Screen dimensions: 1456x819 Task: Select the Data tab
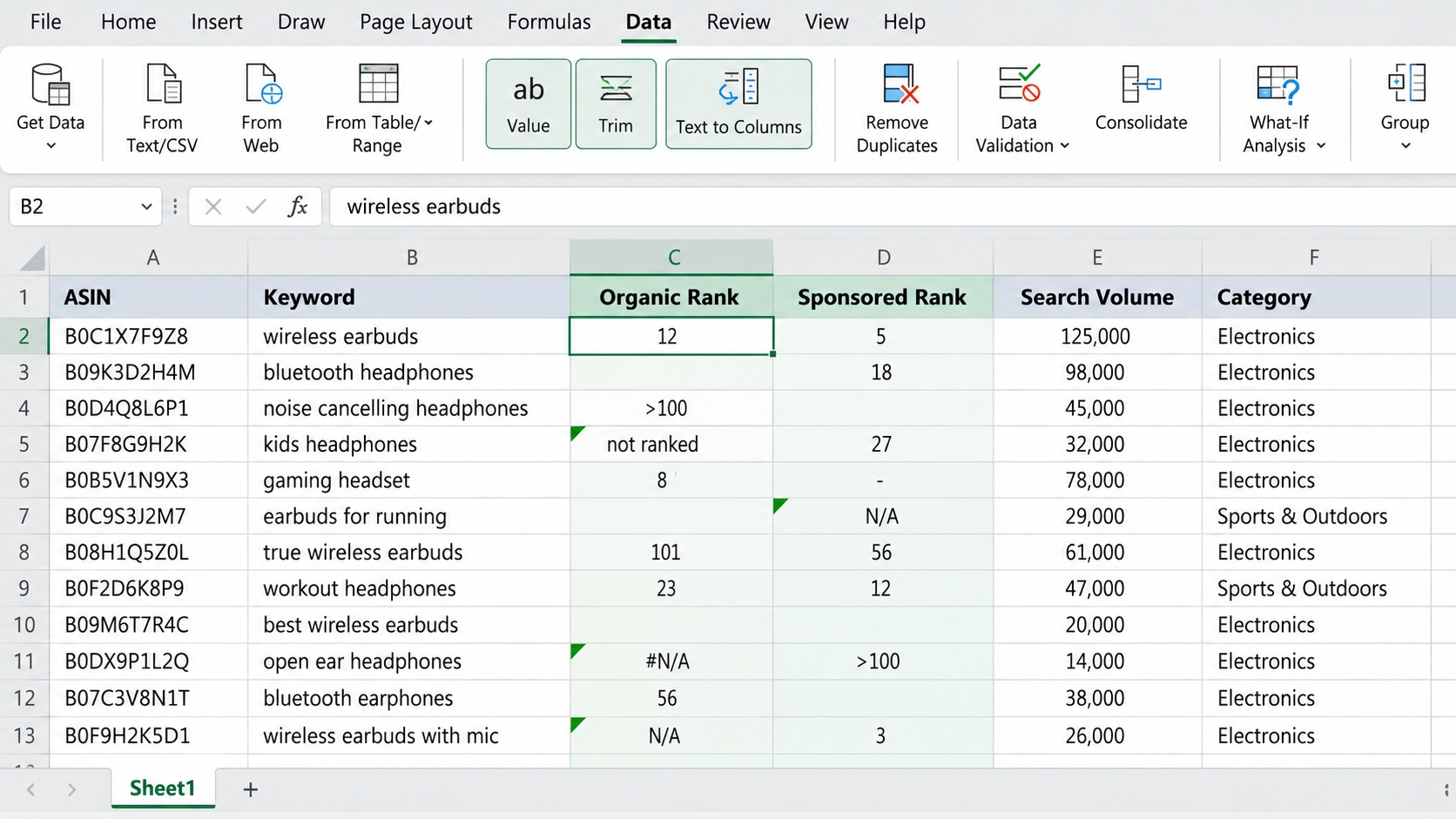click(x=649, y=22)
